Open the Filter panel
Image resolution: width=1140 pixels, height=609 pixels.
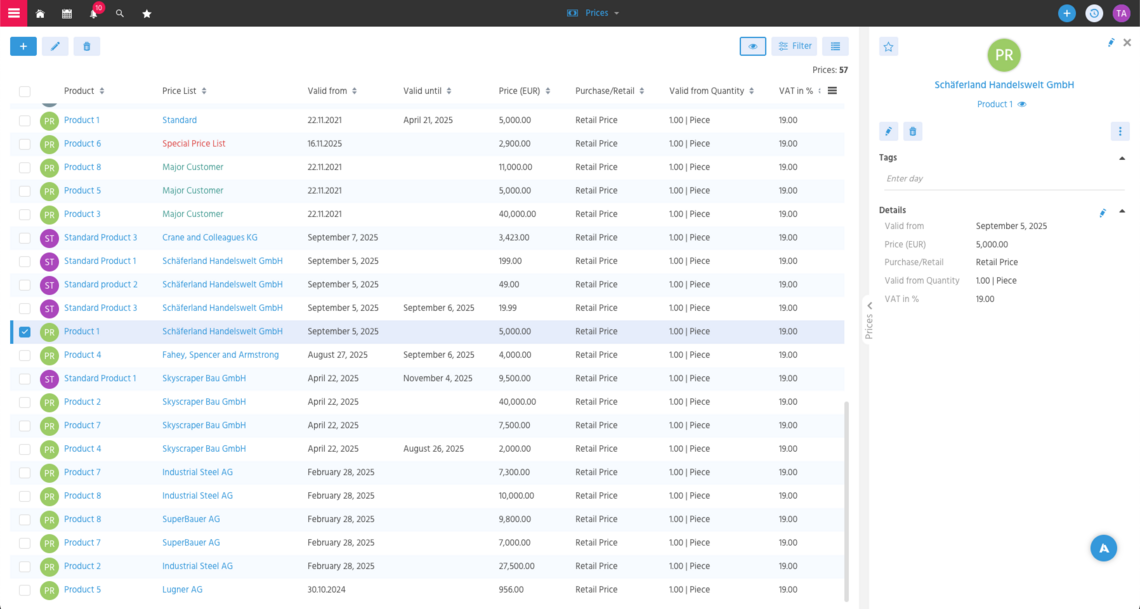click(794, 46)
